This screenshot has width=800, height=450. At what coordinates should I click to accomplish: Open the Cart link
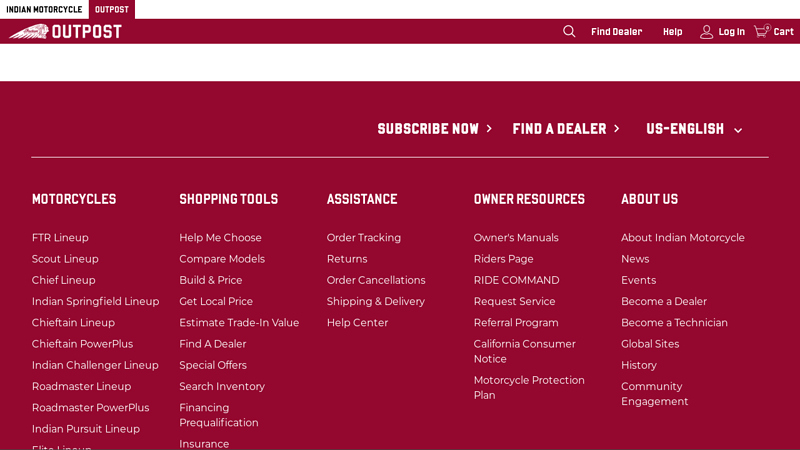[783, 32]
